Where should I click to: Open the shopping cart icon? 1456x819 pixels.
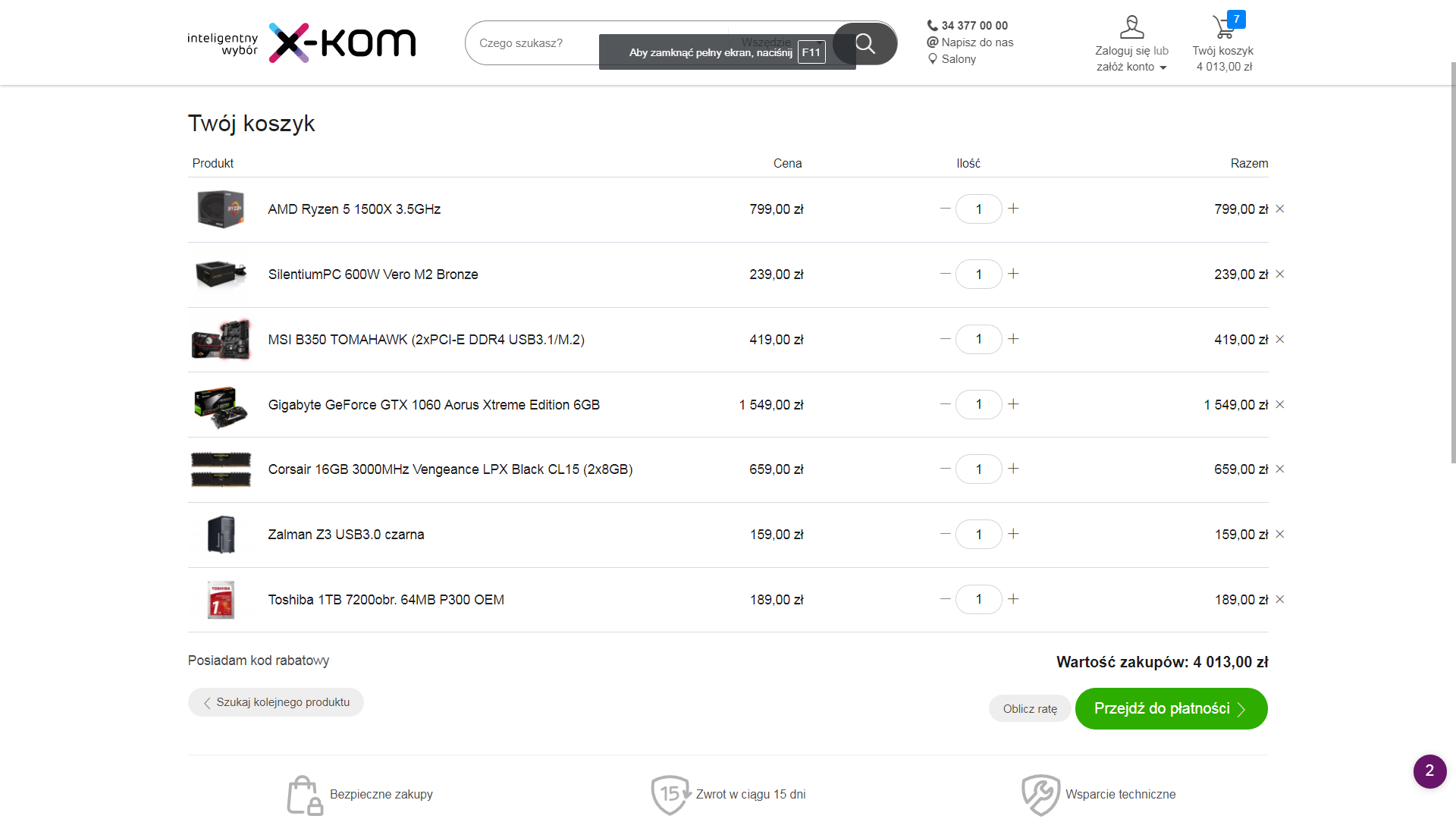coord(1224,27)
